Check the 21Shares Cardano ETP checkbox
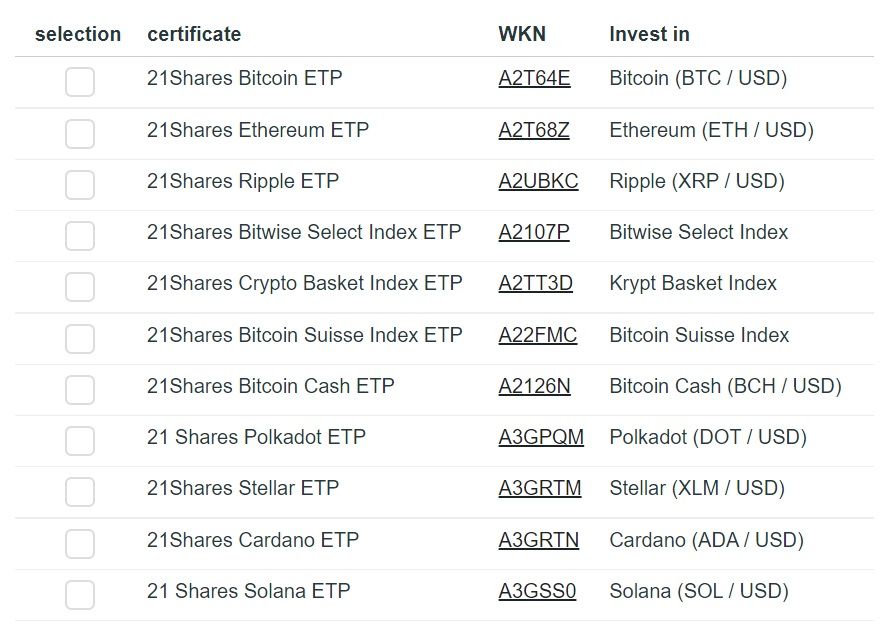The height and width of the screenshot is (633, 885). click(80, 543)
